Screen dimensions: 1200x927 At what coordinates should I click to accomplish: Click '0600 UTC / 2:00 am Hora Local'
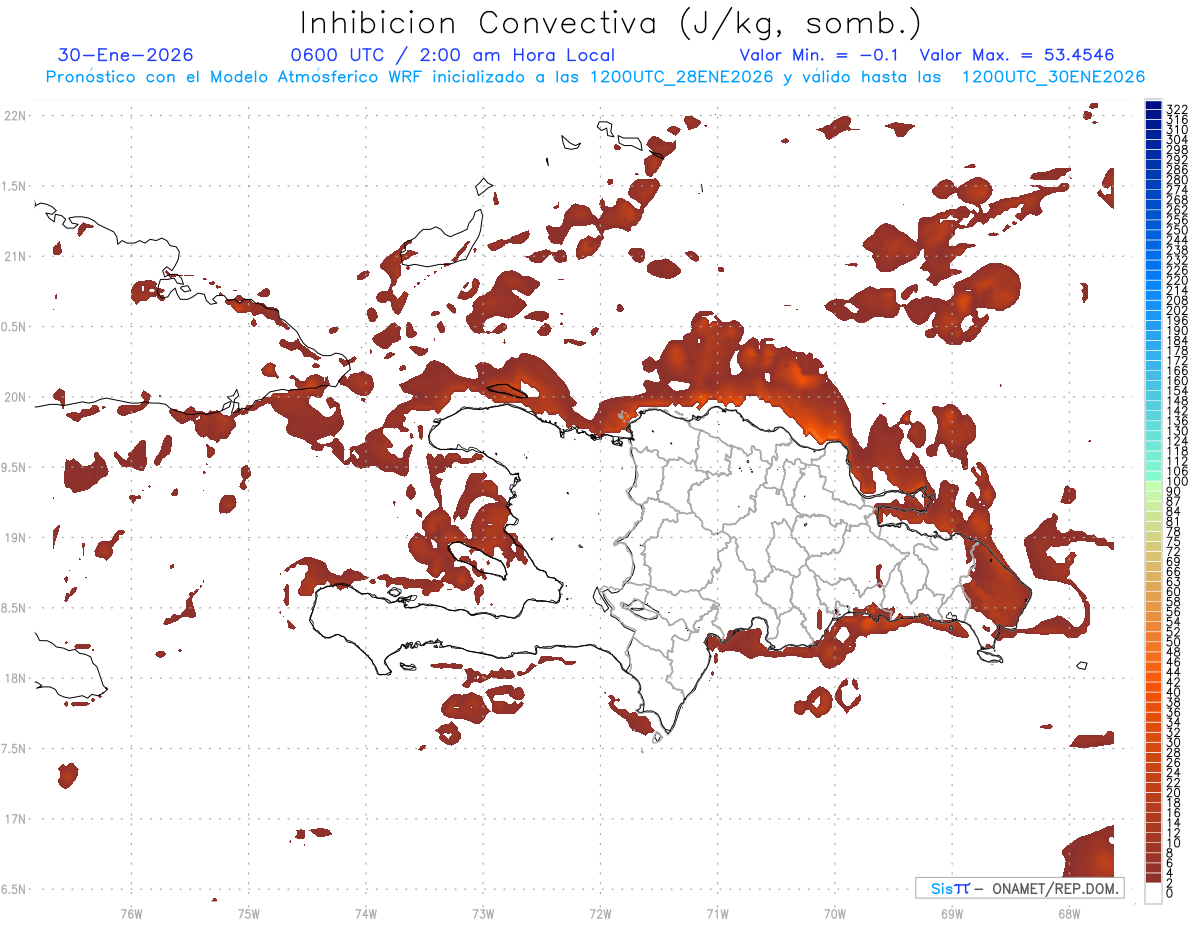click(x=452, y=55)
